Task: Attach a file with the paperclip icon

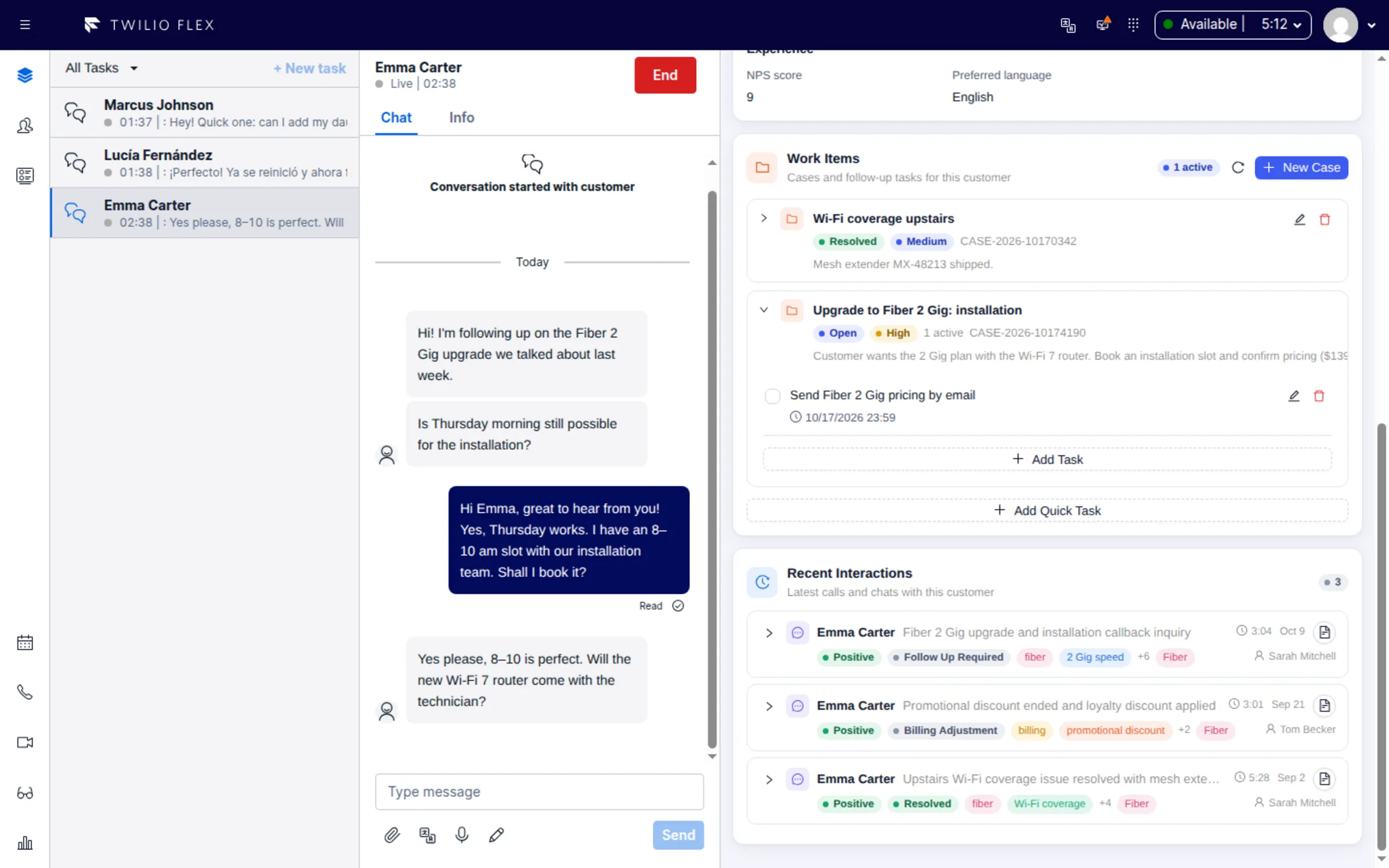Action: (392, 835)
